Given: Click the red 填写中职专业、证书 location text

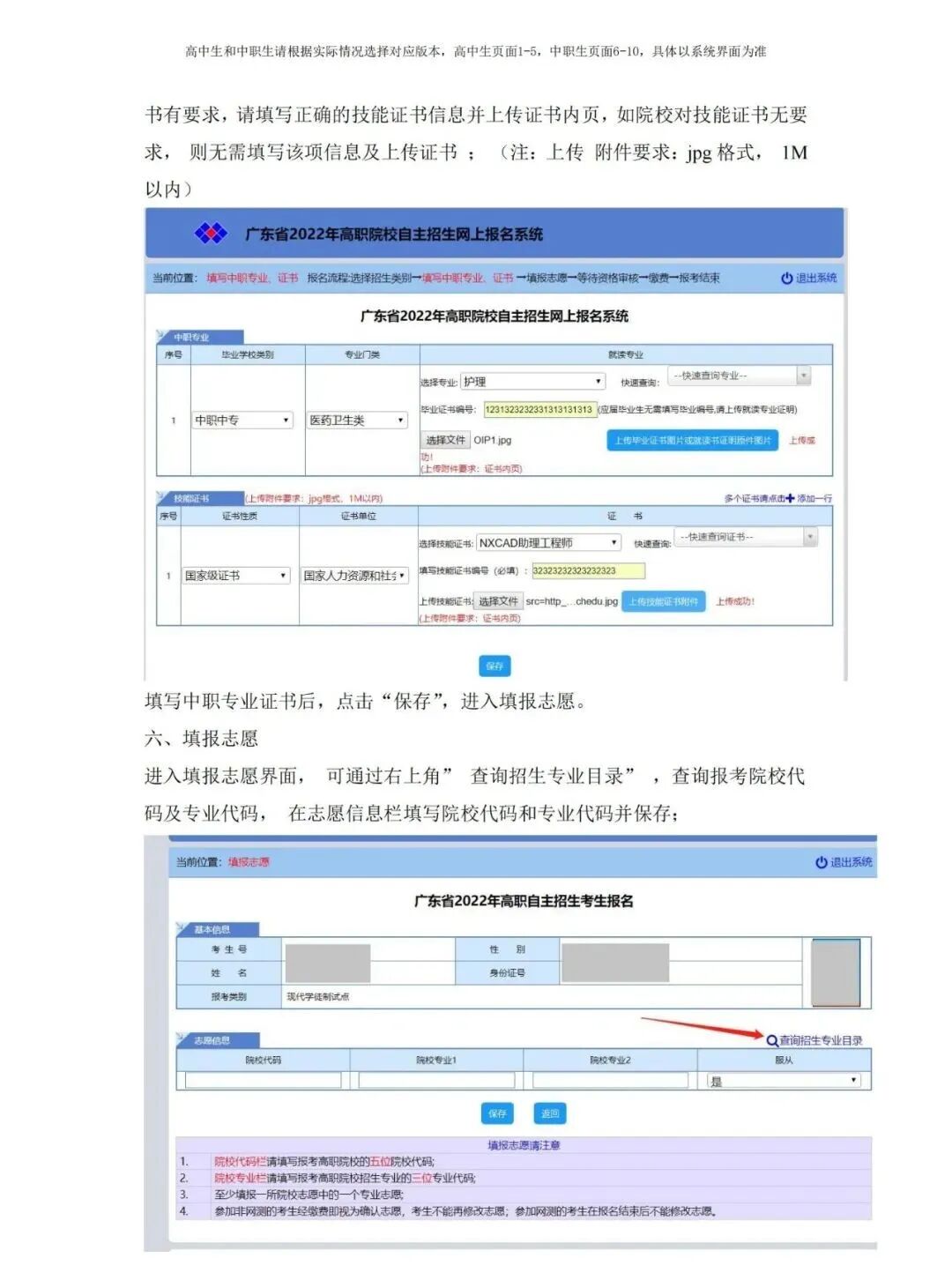Looking at the screenshot, I should coord(252,278).
